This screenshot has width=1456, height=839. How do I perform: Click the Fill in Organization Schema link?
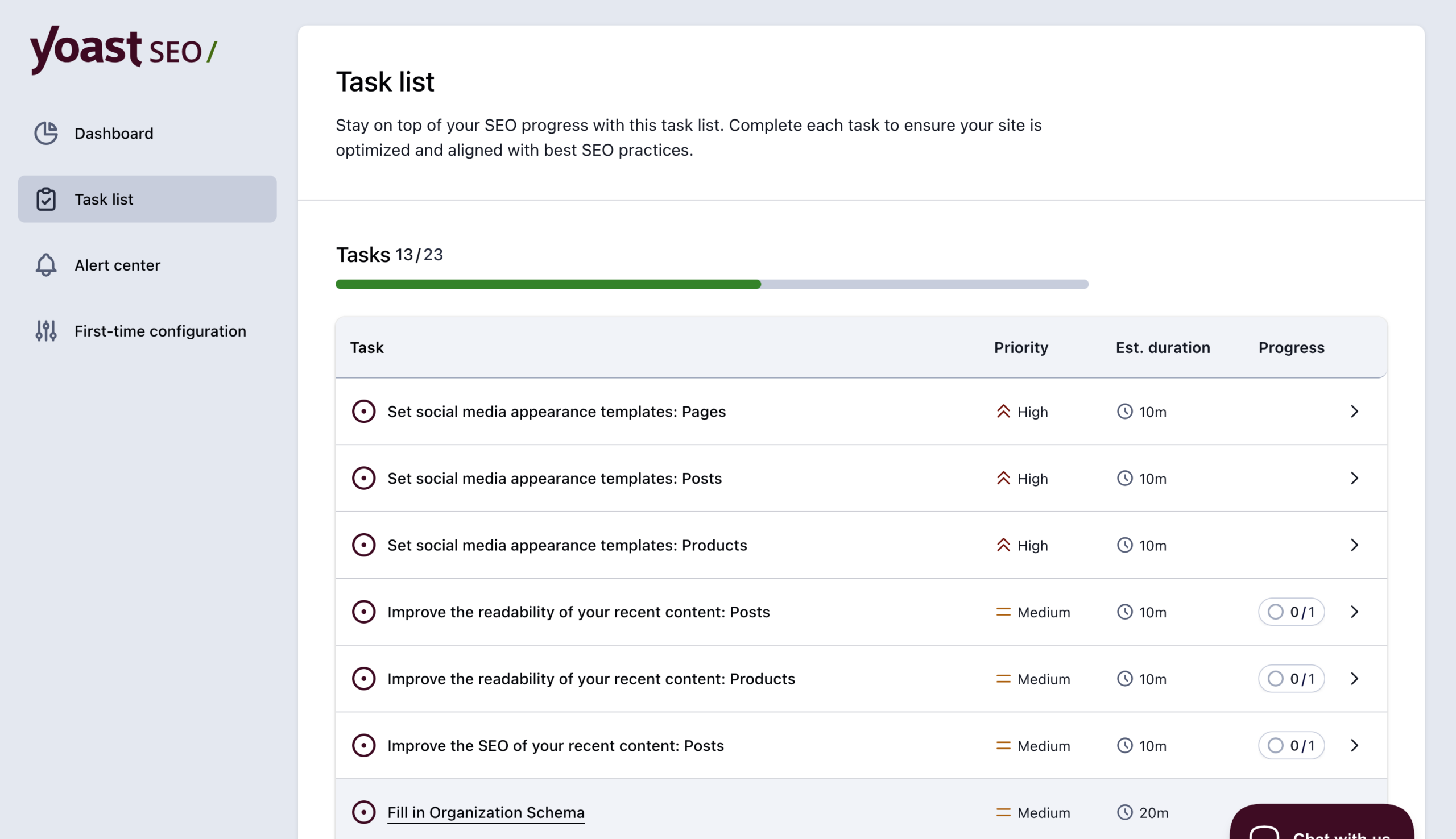[486, 812]
